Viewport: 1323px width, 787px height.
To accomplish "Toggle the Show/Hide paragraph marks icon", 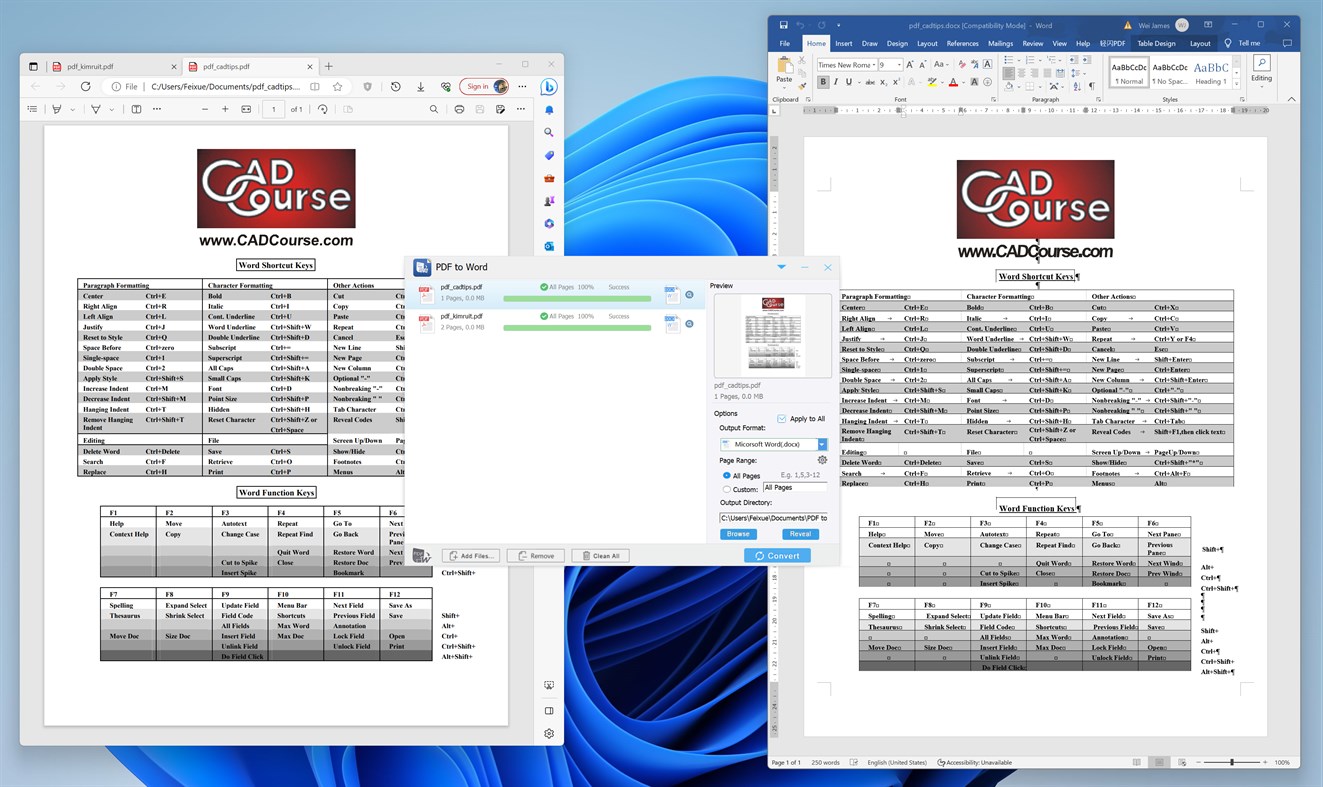I will [1092, 86].
